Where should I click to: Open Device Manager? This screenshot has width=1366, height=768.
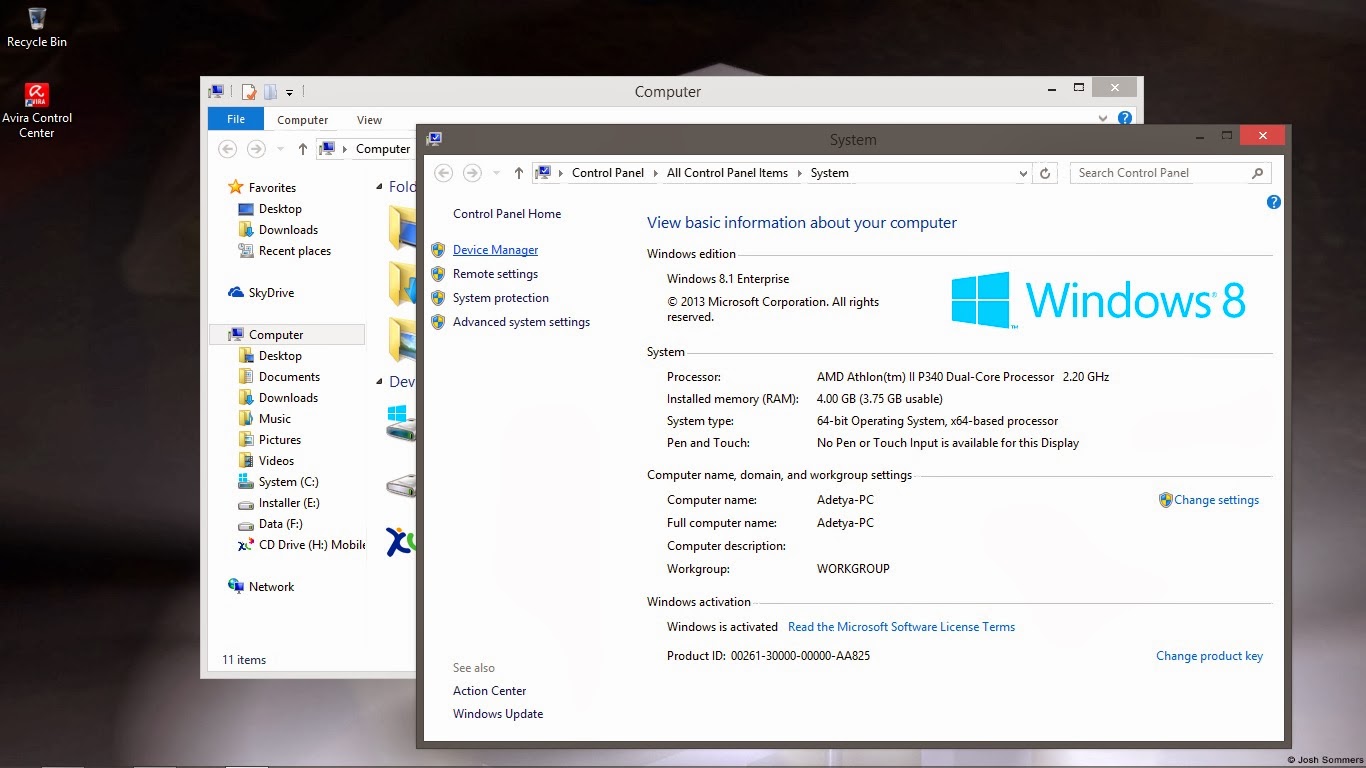point(495,250)
